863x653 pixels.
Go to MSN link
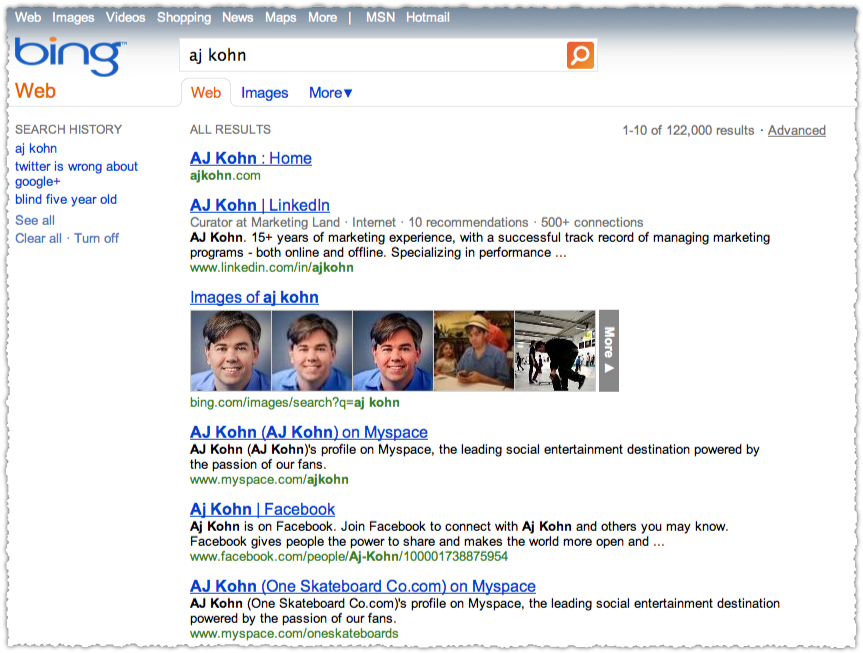click(x=380, y=17)
